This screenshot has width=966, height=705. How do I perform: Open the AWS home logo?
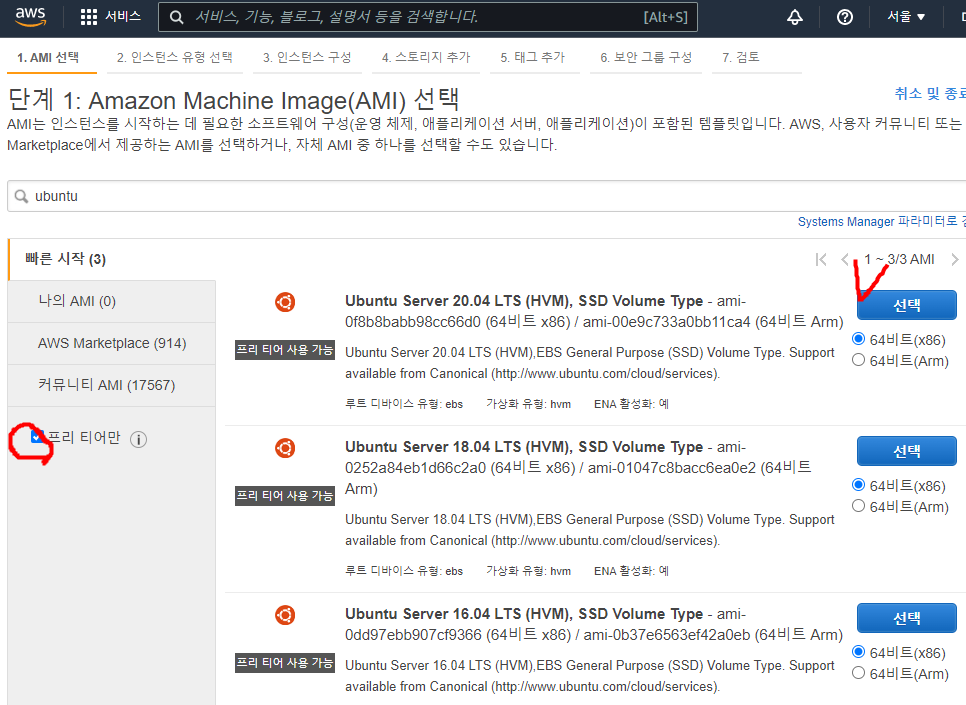coord(31,17)
